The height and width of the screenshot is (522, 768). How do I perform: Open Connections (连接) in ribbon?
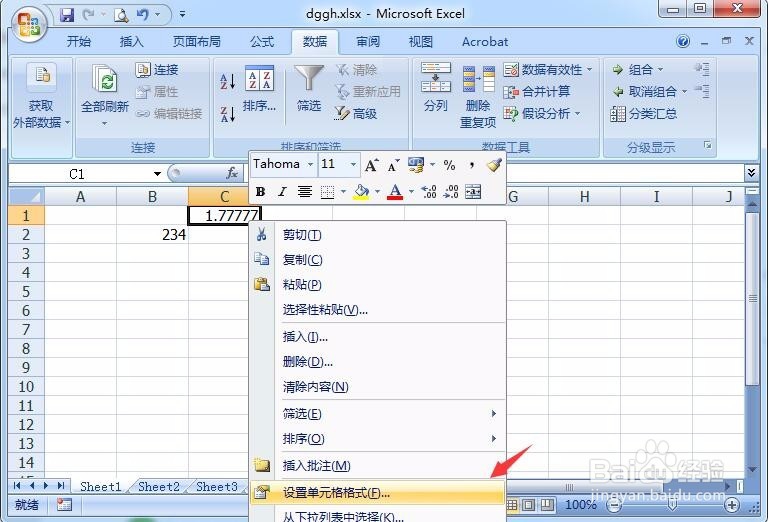pos(157,70)
